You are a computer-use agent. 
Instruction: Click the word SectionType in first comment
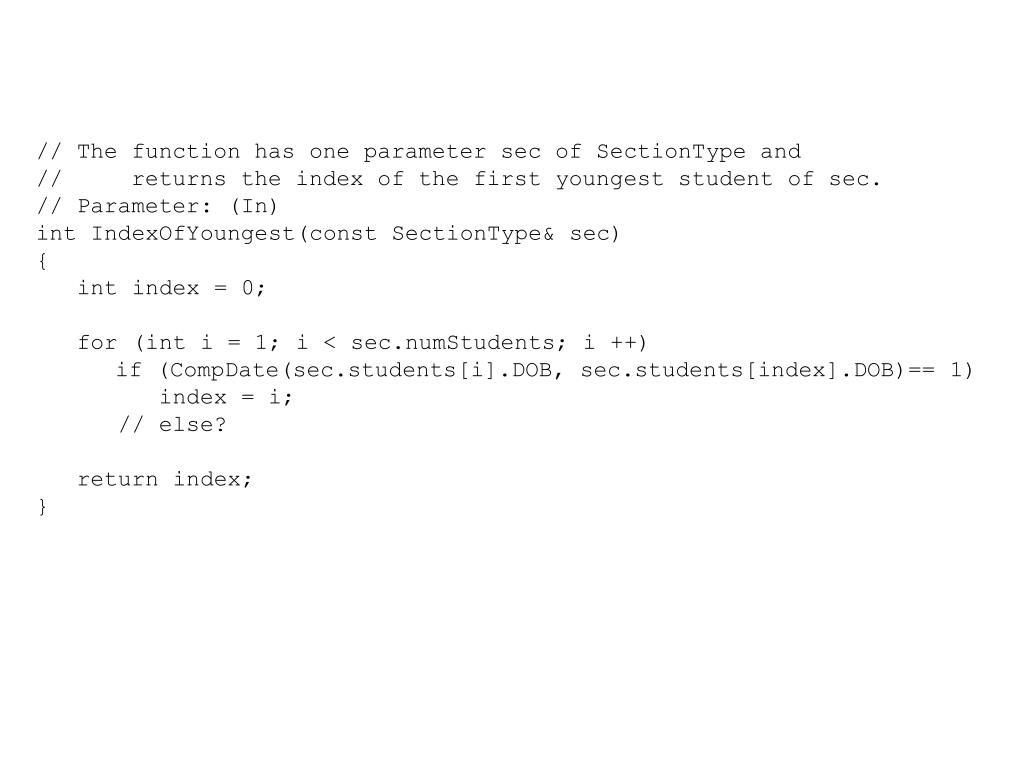(671, 152)
